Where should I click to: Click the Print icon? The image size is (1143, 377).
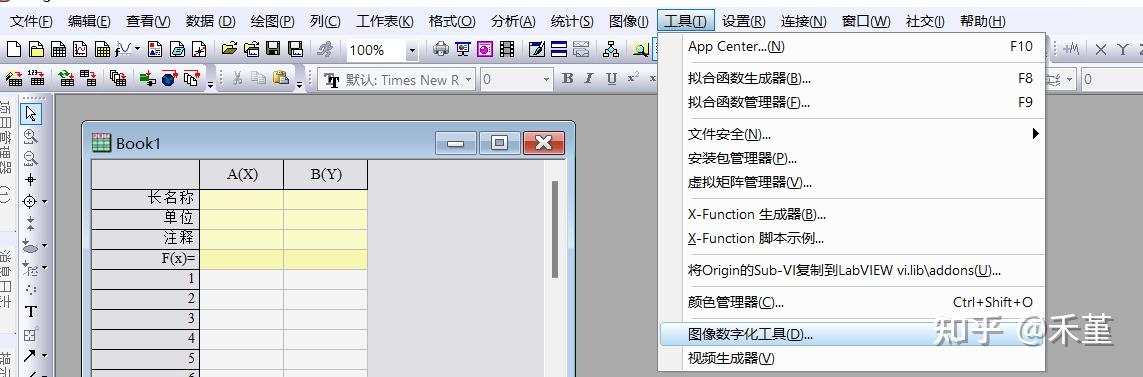[441, 50]
